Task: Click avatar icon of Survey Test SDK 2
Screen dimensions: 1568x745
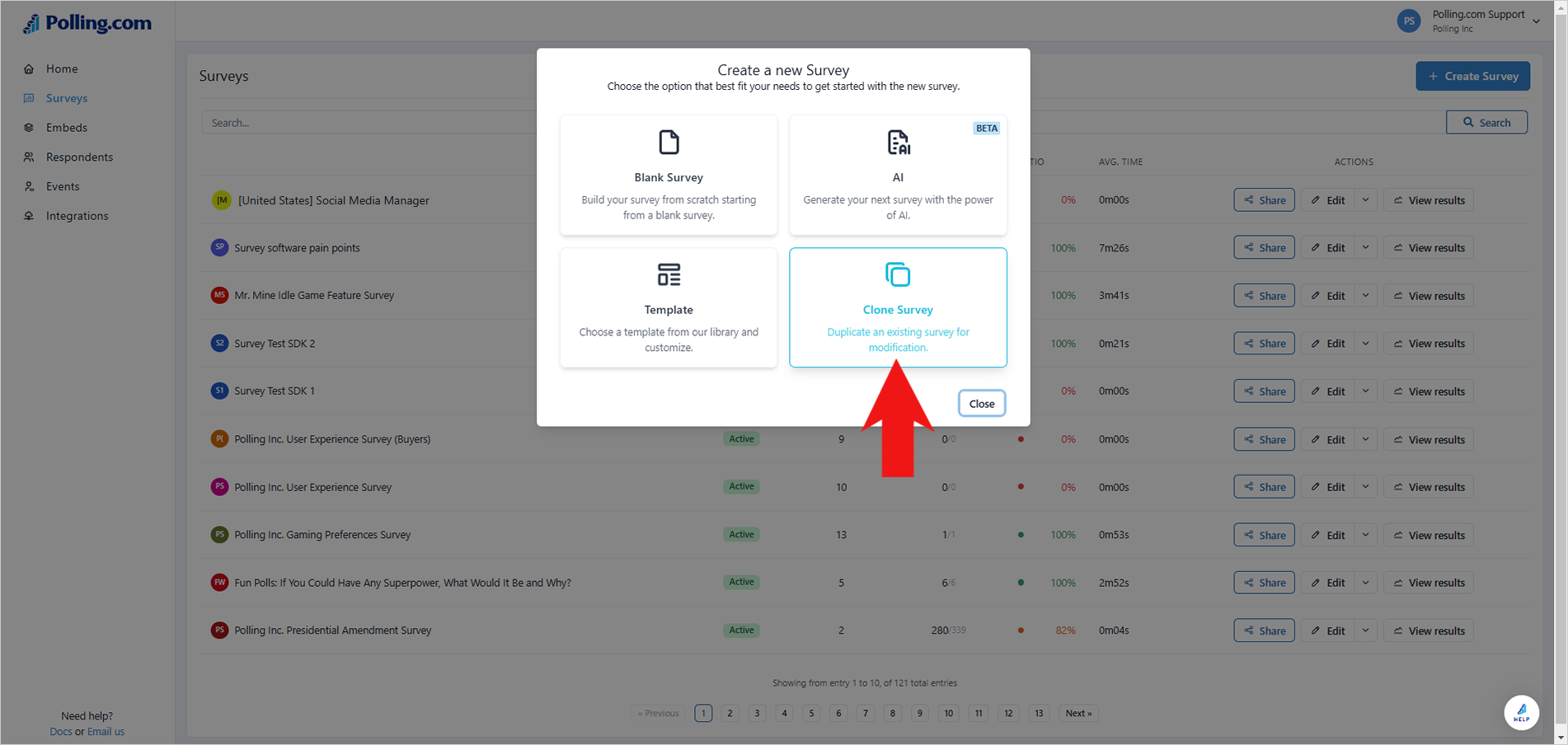Action: tap(219, 343)
